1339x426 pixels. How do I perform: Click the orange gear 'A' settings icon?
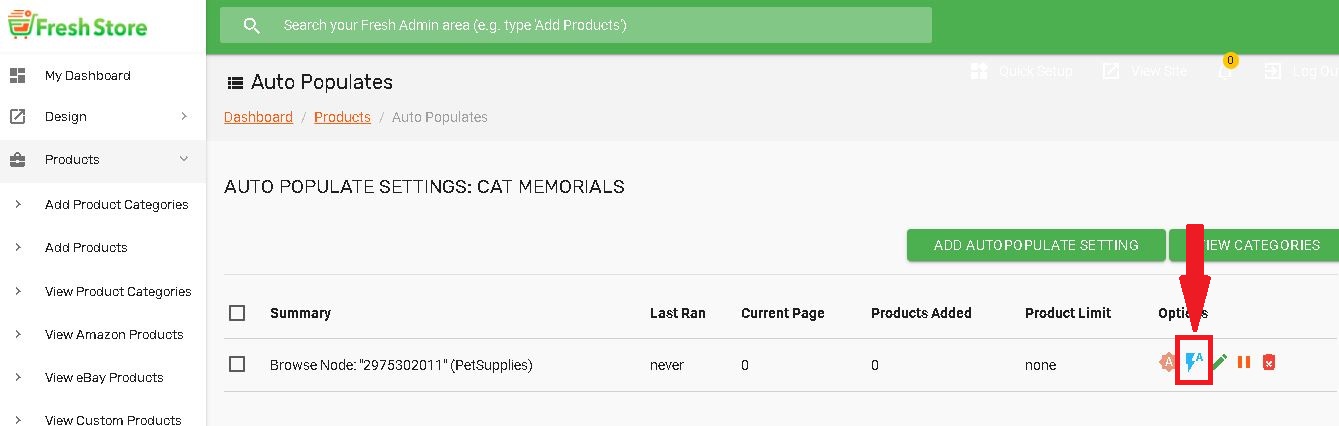(x=1167, y=363)
